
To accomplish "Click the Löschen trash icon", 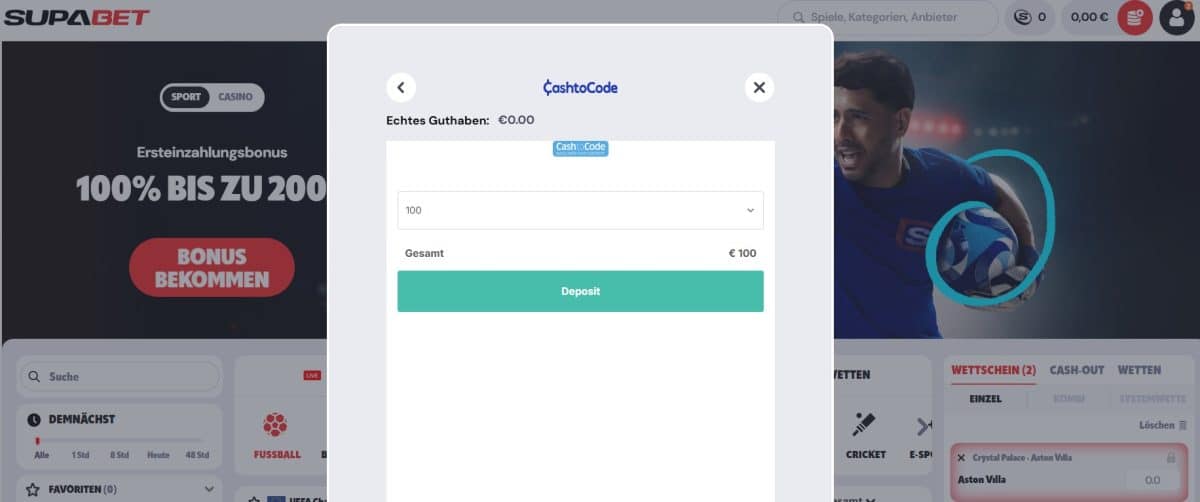I will point(1183,425).
